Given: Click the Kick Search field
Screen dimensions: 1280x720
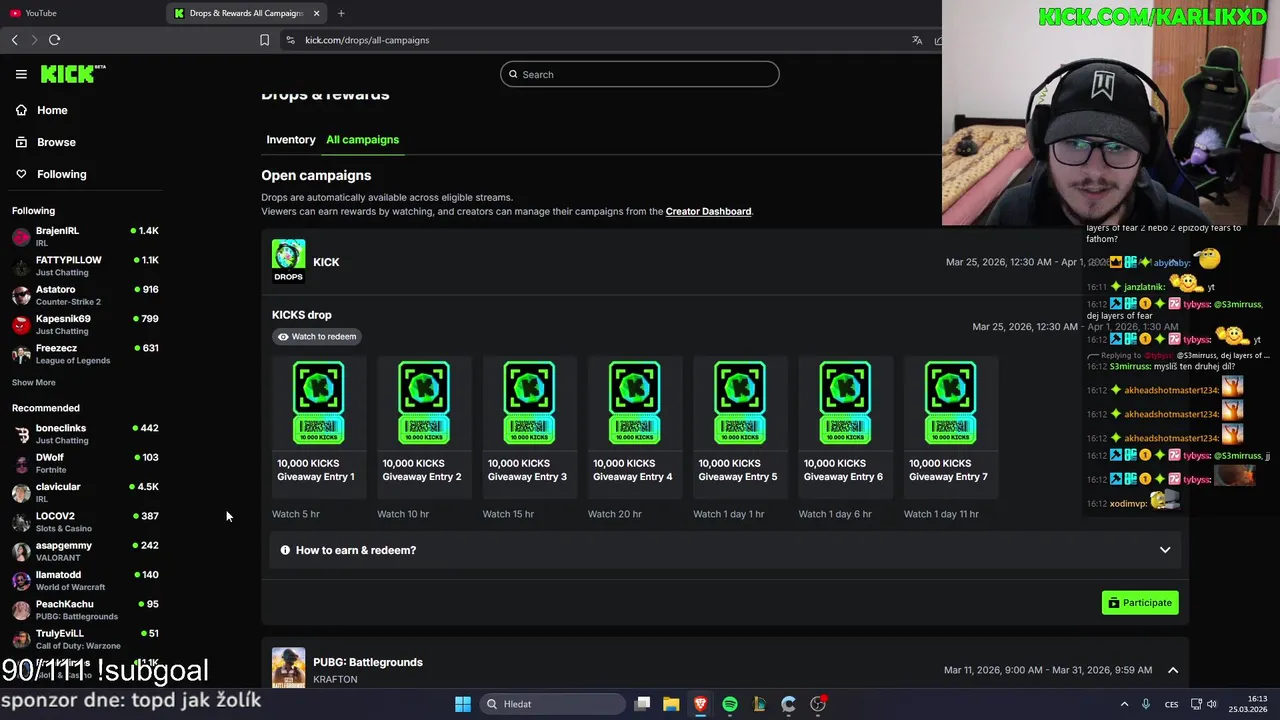Looking at the screenshot, I should [x=640, y=74].
